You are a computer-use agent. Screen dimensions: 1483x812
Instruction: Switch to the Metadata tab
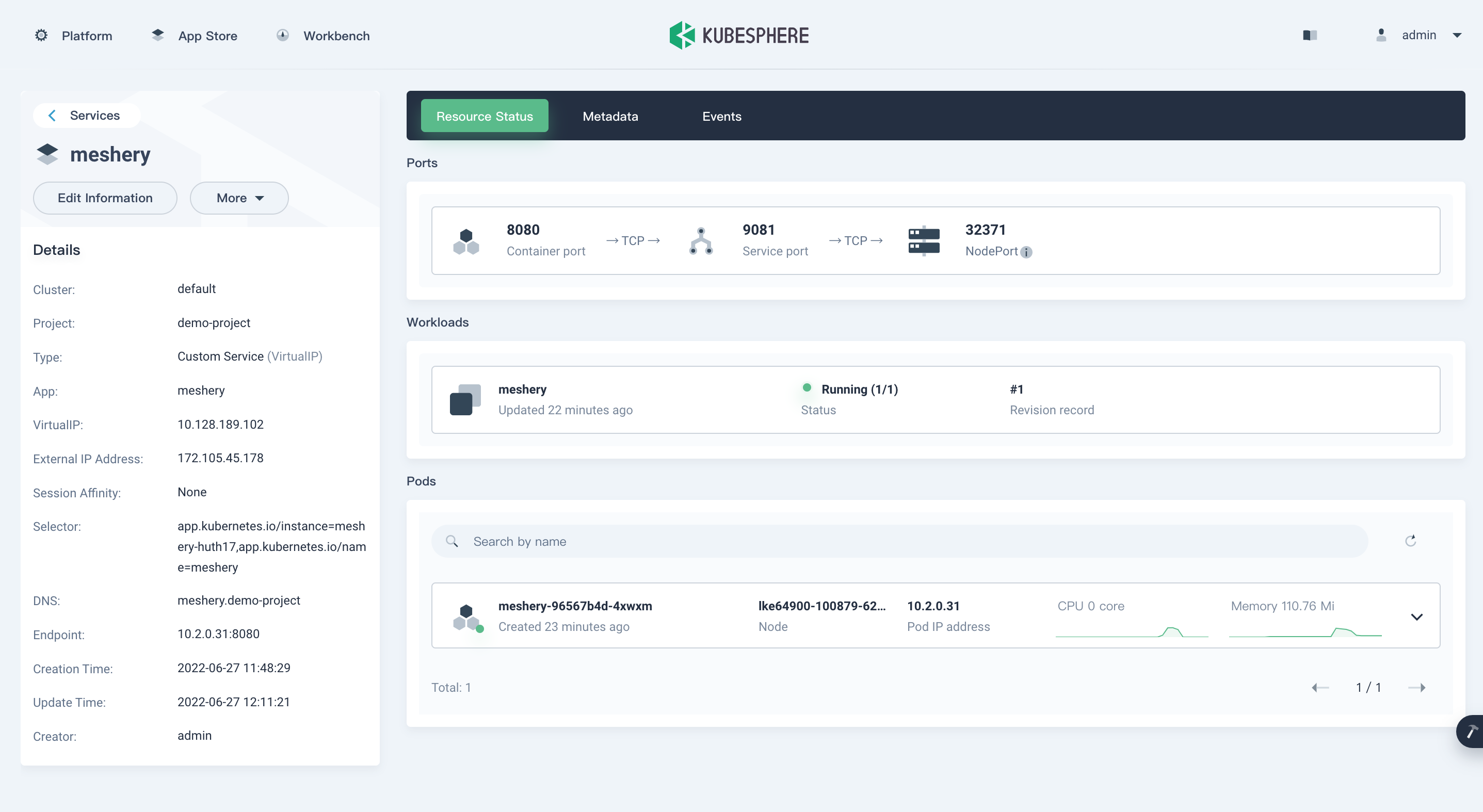pos(610,116)
